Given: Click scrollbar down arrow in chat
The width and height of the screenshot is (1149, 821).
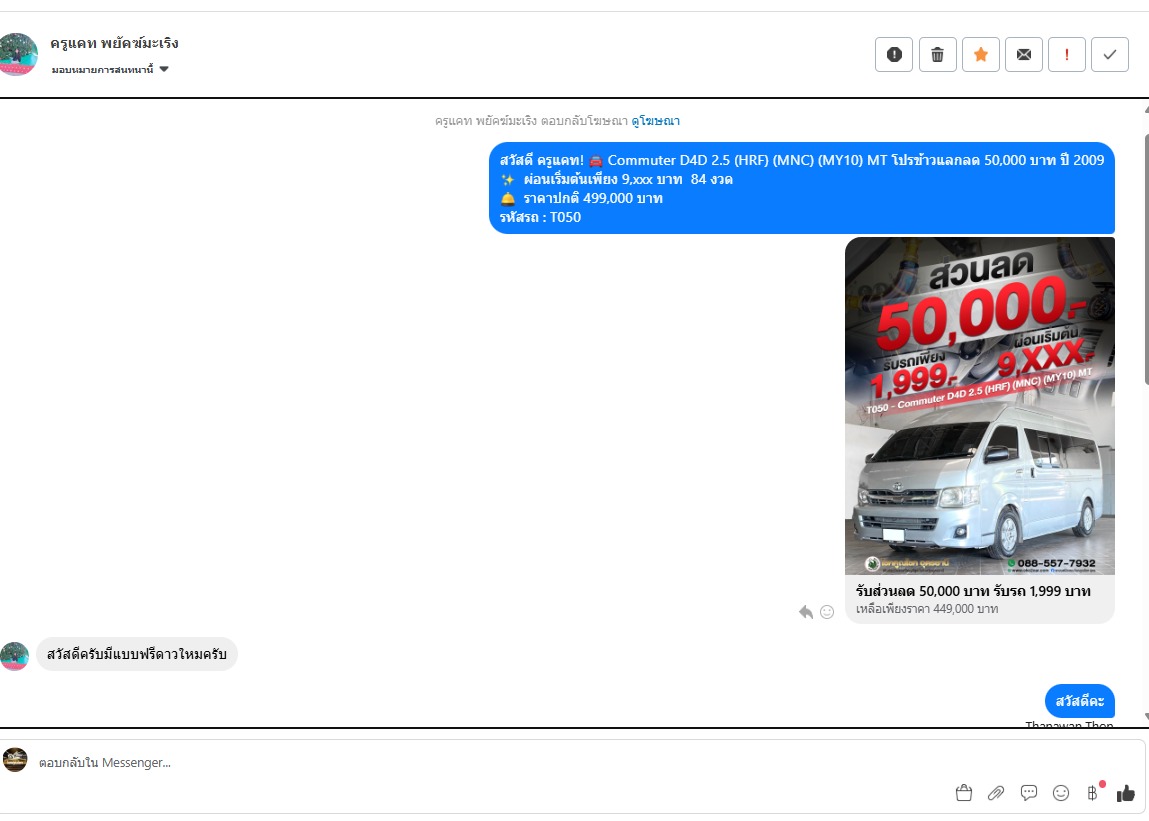Looking at the screenshot, I should coord(1145,717).
